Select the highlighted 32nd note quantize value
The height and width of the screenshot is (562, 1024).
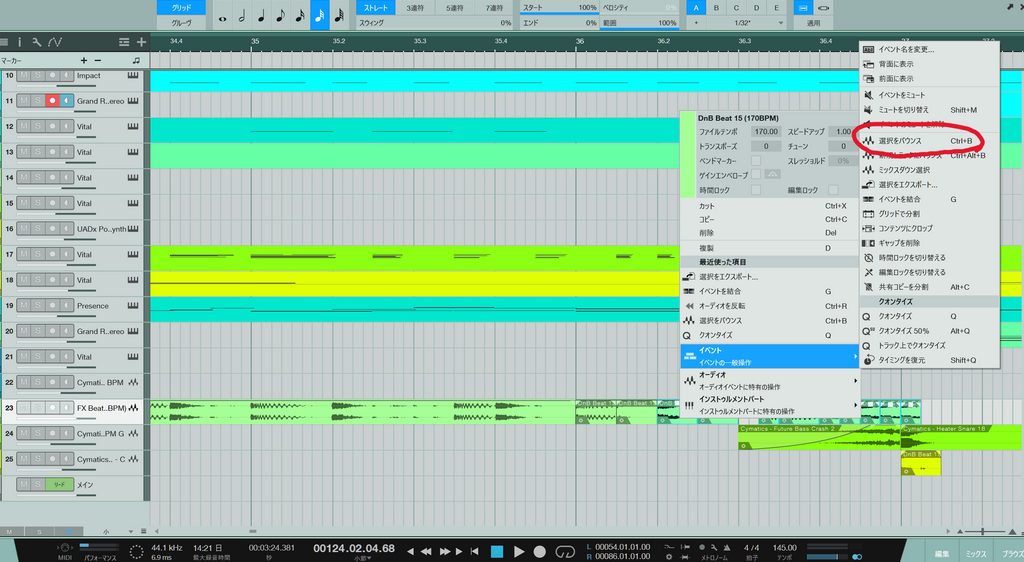[x=319, y=15]
